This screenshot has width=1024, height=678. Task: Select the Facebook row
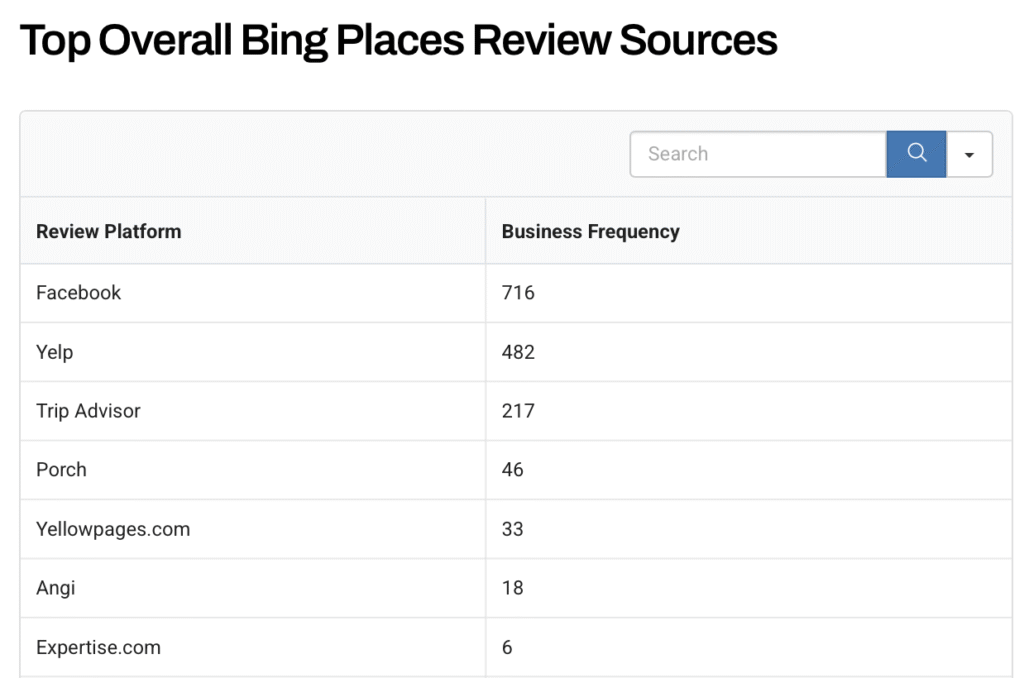[x=78, y=293]
